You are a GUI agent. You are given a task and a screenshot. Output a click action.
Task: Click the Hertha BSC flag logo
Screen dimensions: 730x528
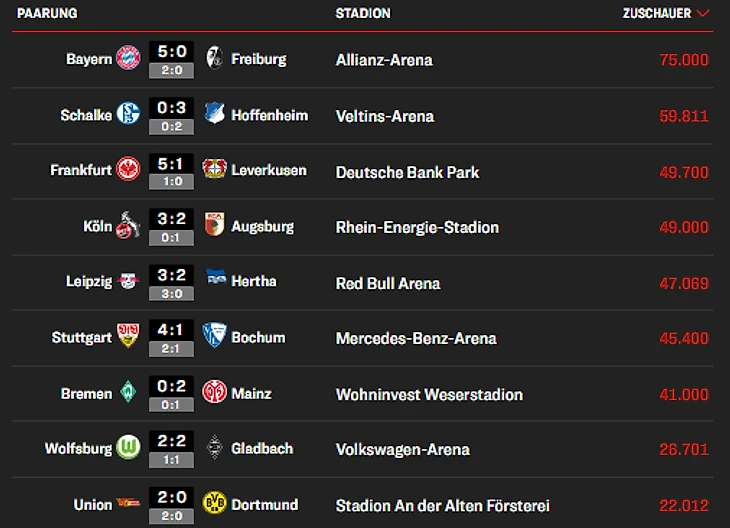click(215, 281)
